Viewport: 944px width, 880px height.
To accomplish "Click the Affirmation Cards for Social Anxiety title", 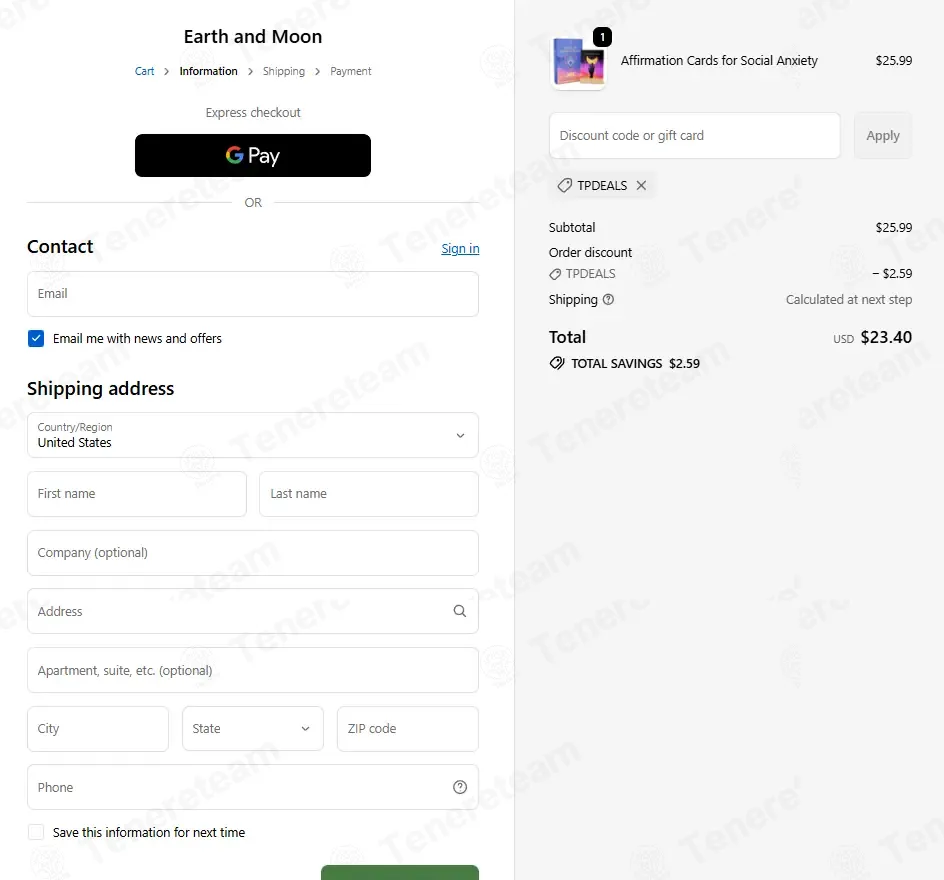I will coord(719,60).
